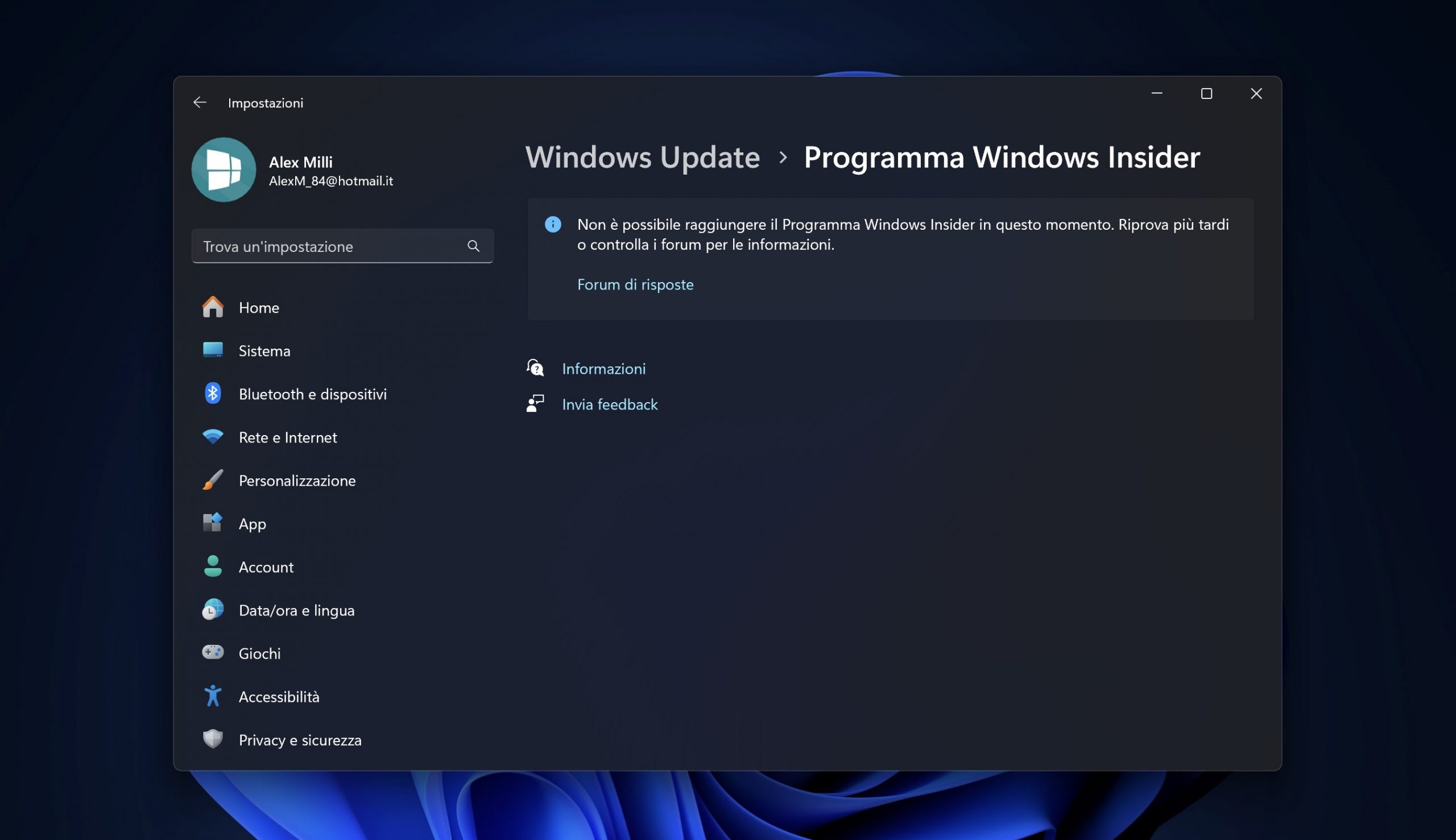Click the Accessibilità figure icon
This screenshot has height=840, width=1456.
213,696
